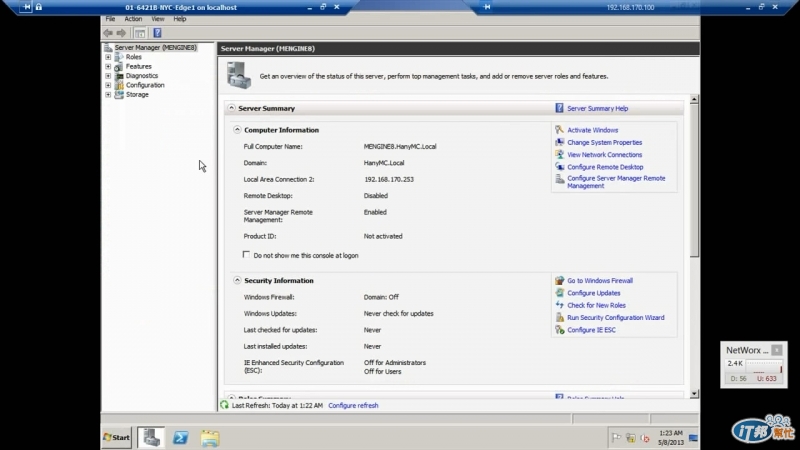Open the Help toolbar icon
The image size is (800, 450).
(157, 33)
